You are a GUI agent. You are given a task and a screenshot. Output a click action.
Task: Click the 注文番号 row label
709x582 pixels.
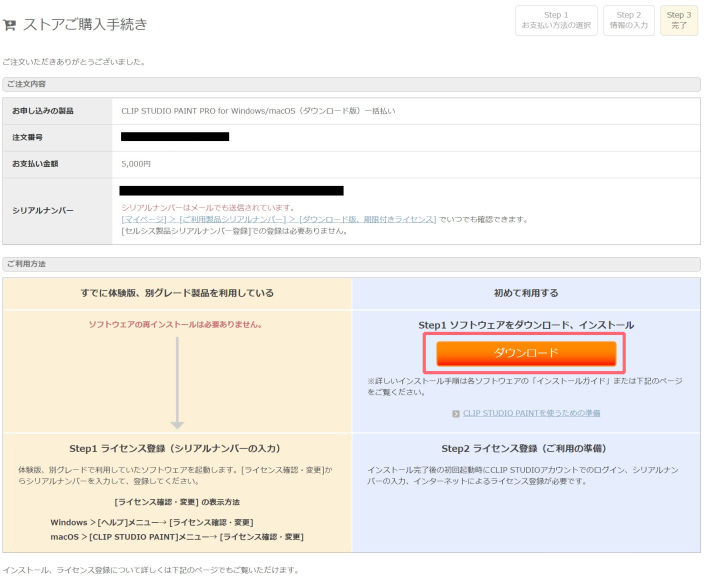[27, 137]
